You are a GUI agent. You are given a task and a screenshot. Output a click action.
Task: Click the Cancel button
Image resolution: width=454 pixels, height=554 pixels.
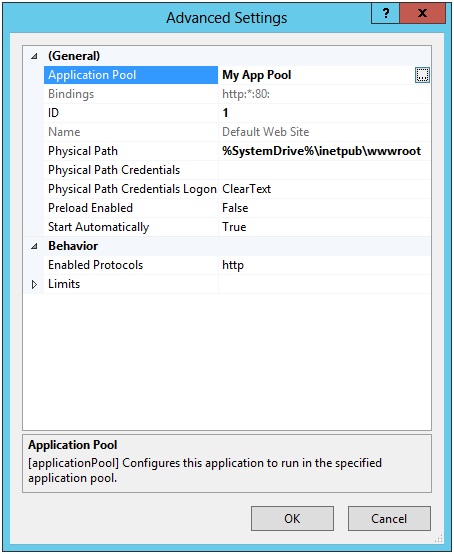(x=389, y=518)
